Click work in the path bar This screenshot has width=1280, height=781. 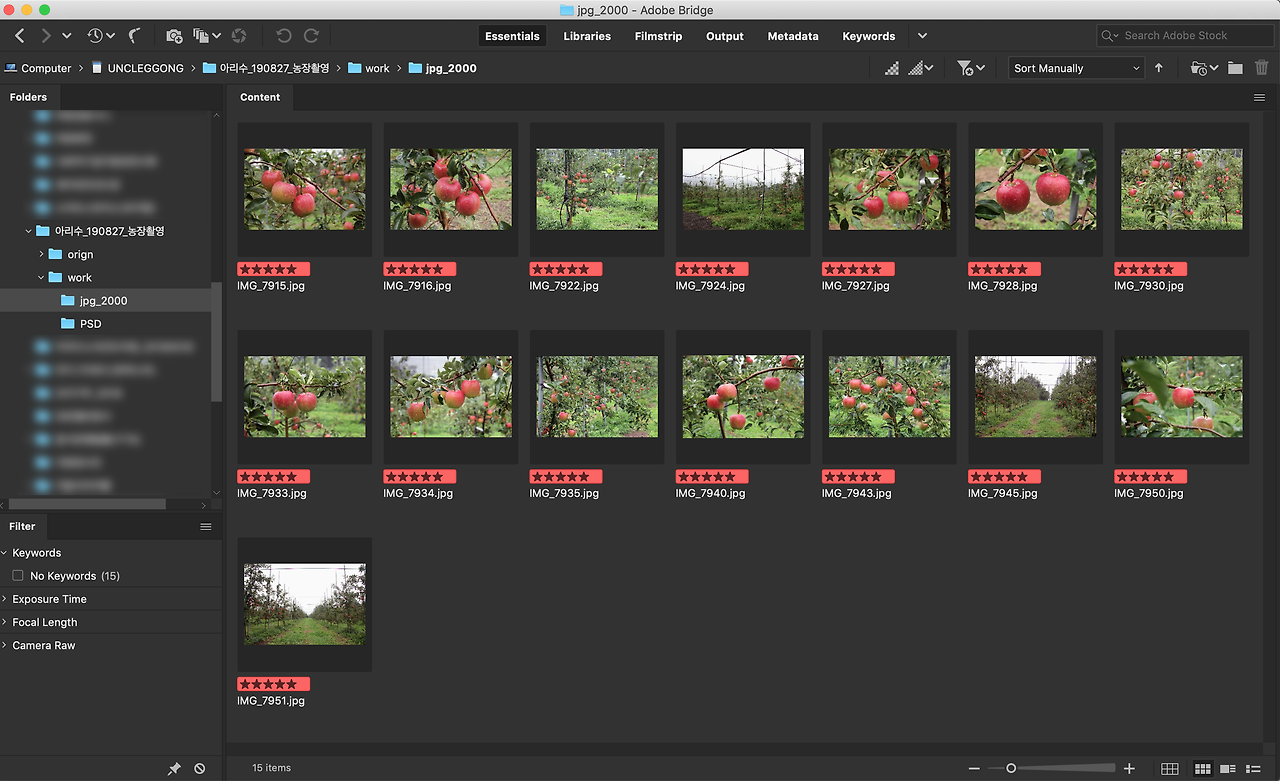369,68
